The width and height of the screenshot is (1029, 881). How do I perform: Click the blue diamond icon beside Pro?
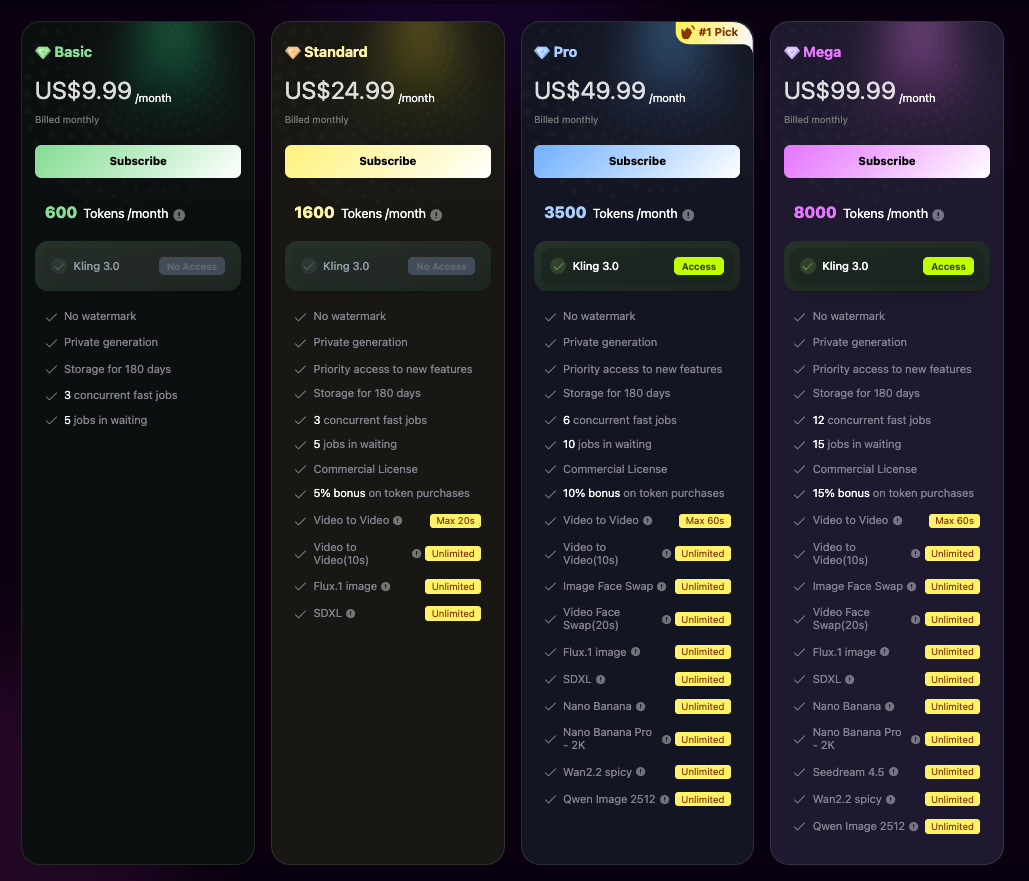542,52
